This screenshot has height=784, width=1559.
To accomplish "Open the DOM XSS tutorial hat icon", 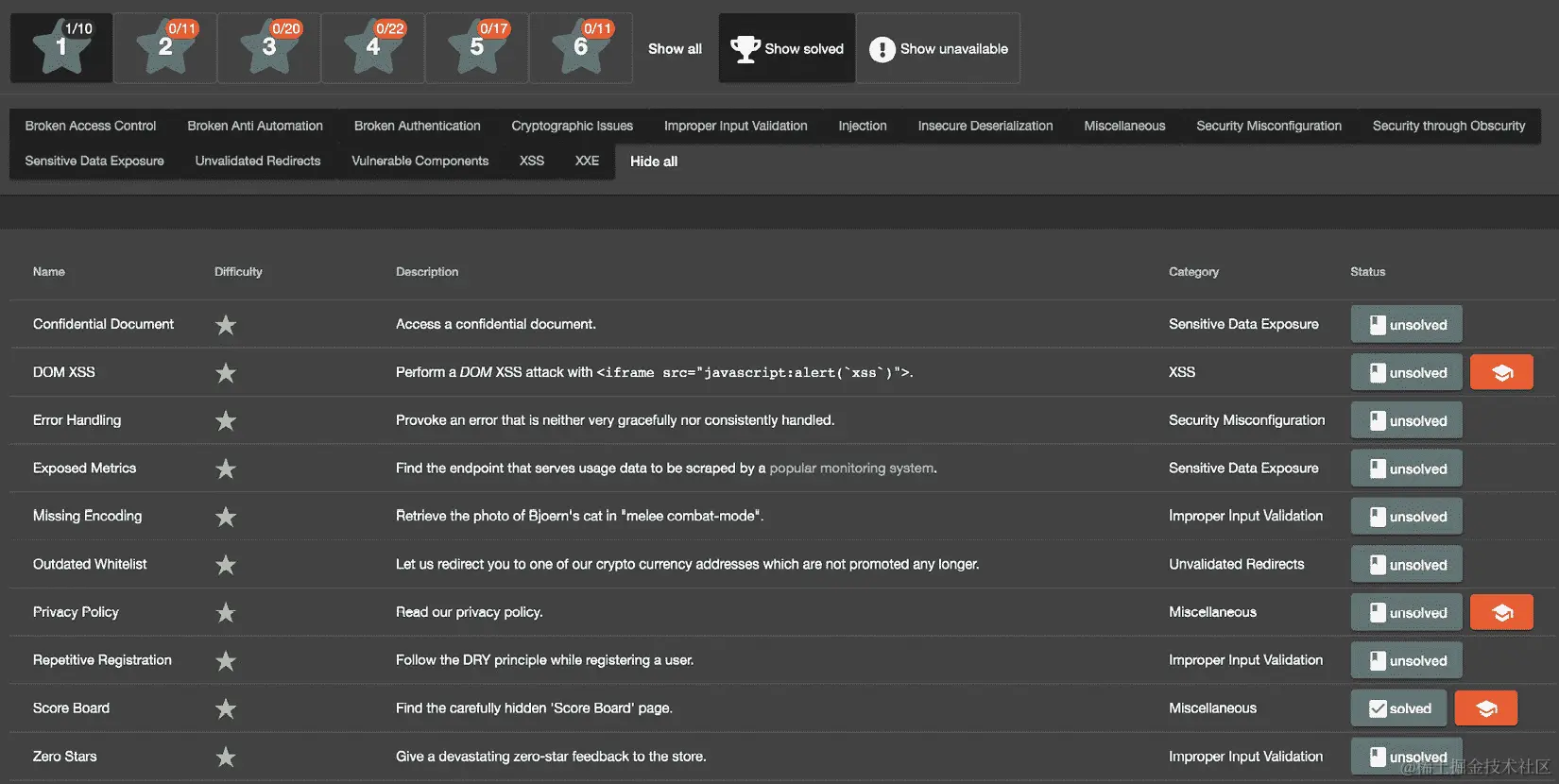I will pos(1501,372).
